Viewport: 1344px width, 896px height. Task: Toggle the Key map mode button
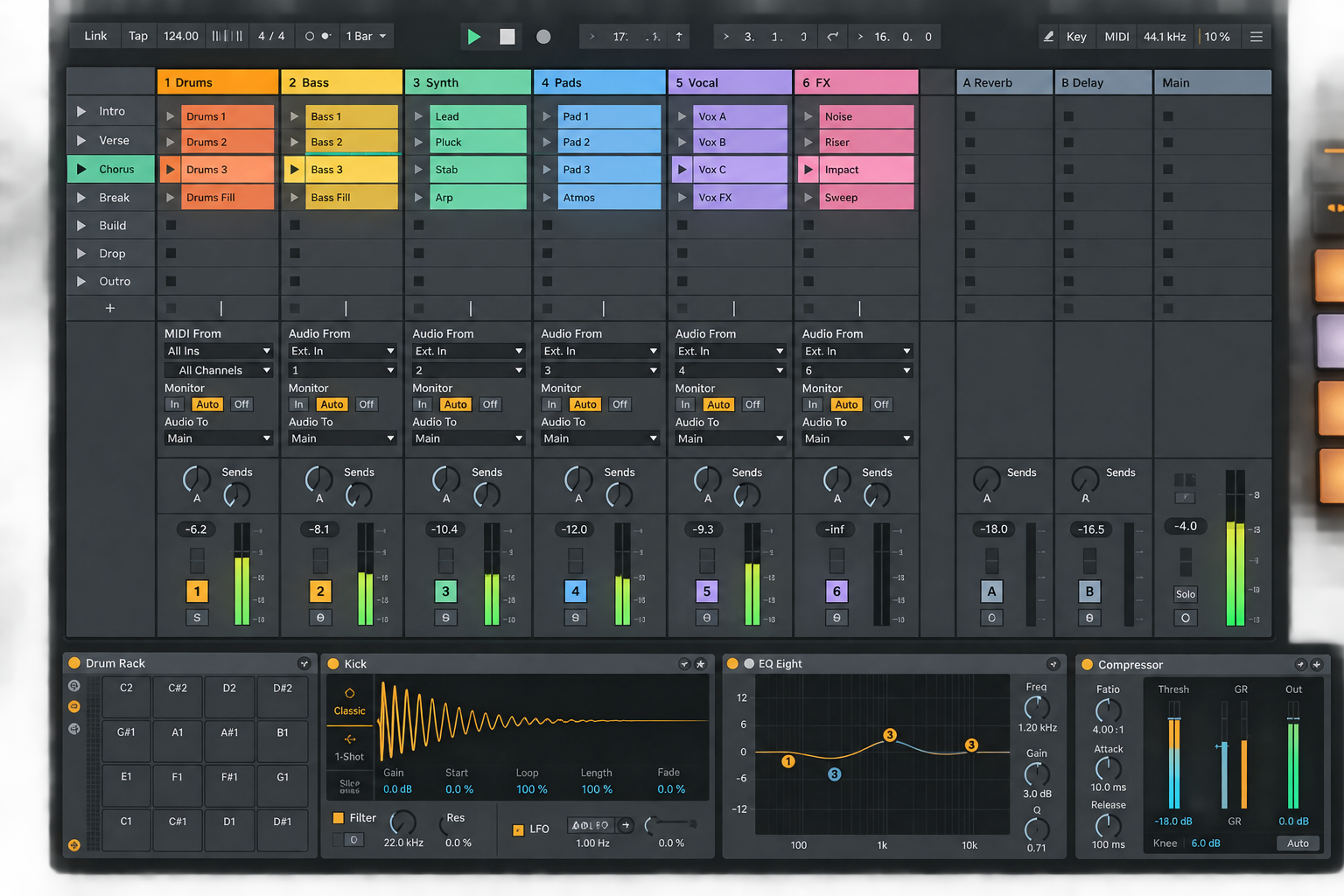1076,37
